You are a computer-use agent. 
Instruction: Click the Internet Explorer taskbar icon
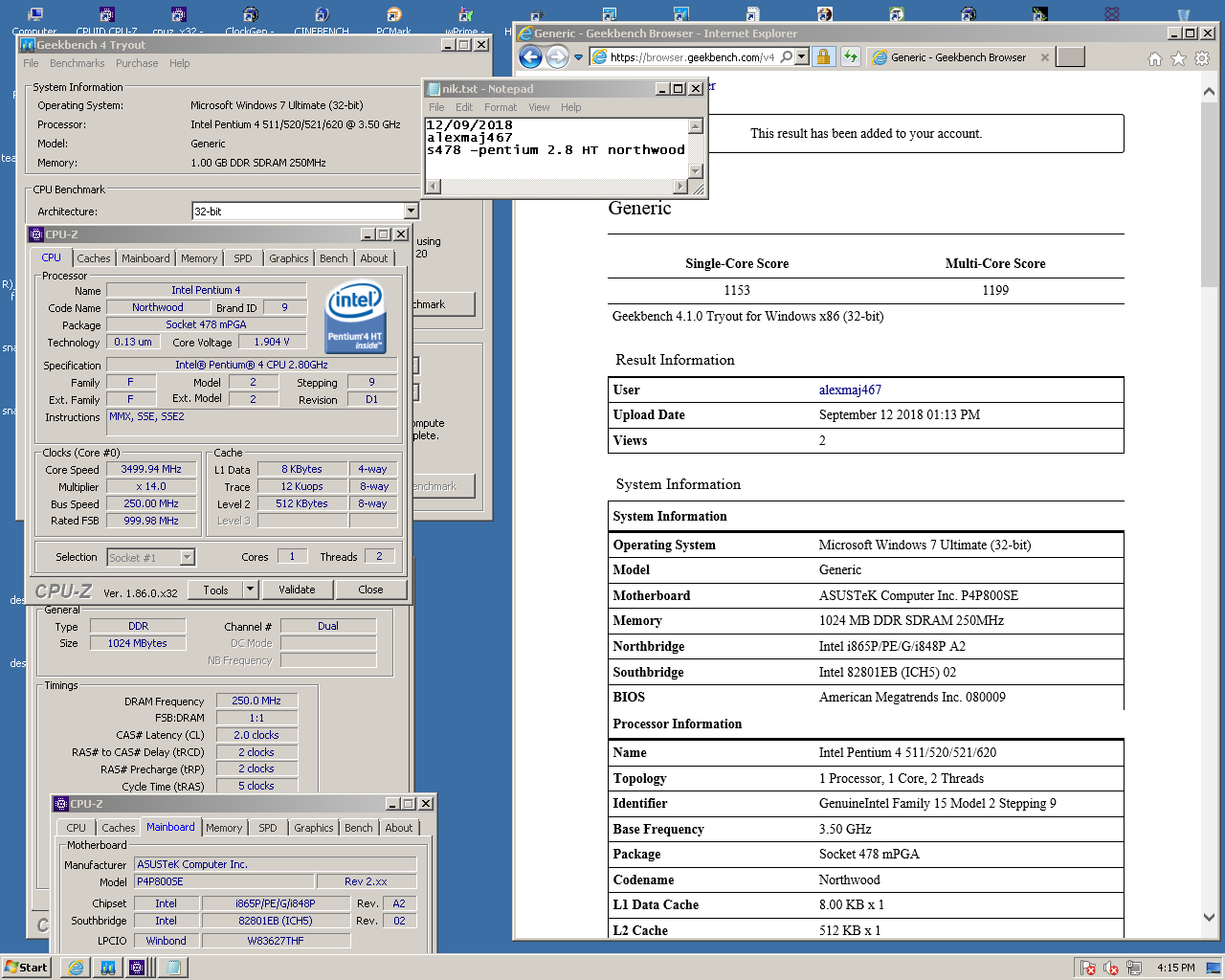click(76, 968)
